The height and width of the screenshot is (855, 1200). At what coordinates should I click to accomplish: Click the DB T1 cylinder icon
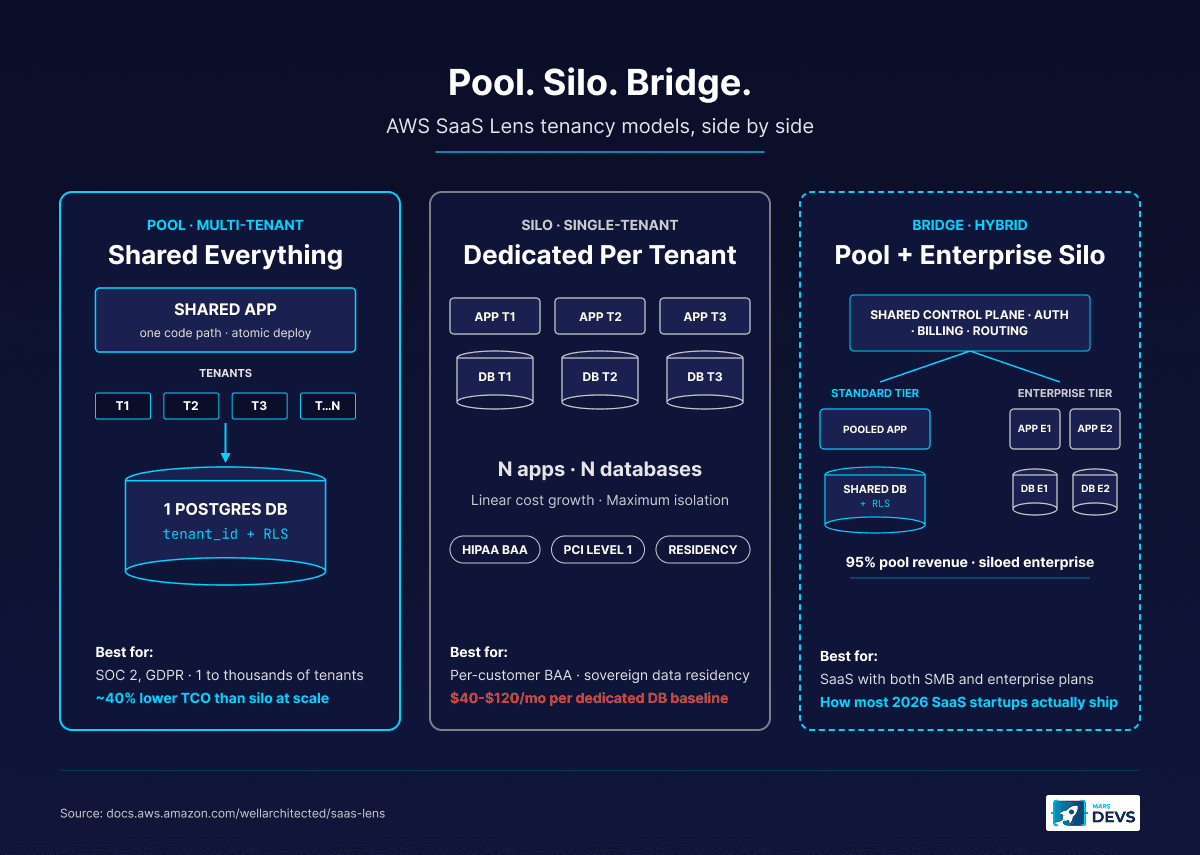tap(495, 378)
